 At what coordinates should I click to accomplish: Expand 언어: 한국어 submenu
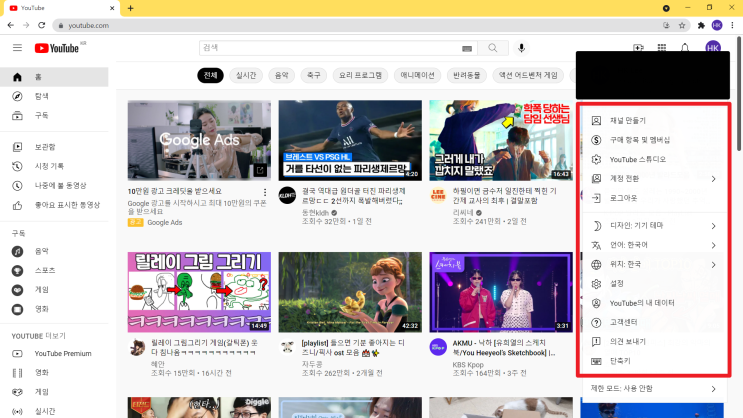[x=654, y=245]
